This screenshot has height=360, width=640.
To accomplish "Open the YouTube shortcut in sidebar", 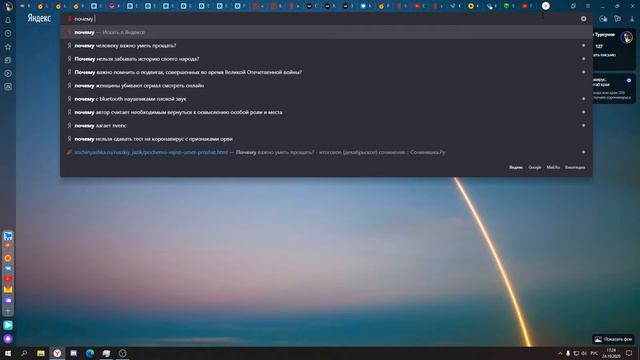I will click(8, 279).
